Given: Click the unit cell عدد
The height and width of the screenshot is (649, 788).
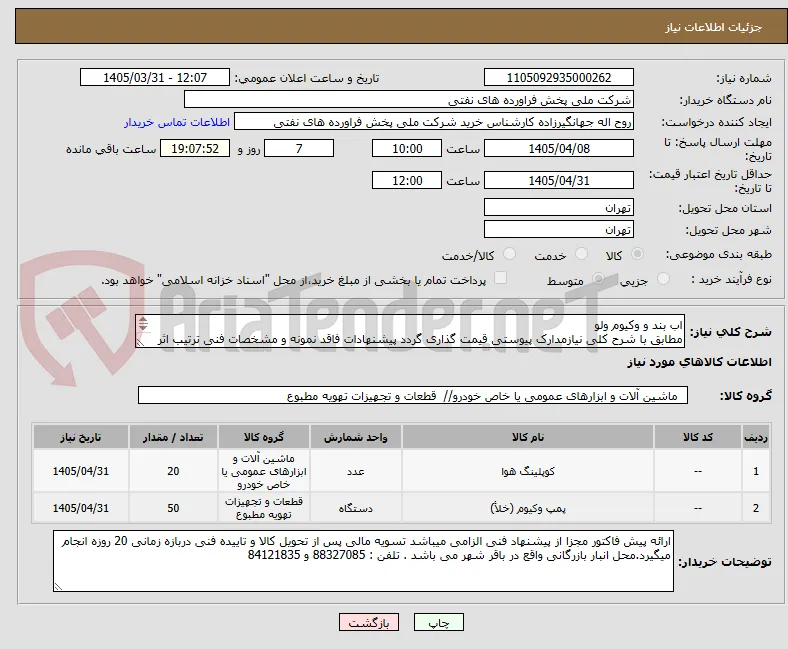Looking at the screenshot, I should point(356,471).
